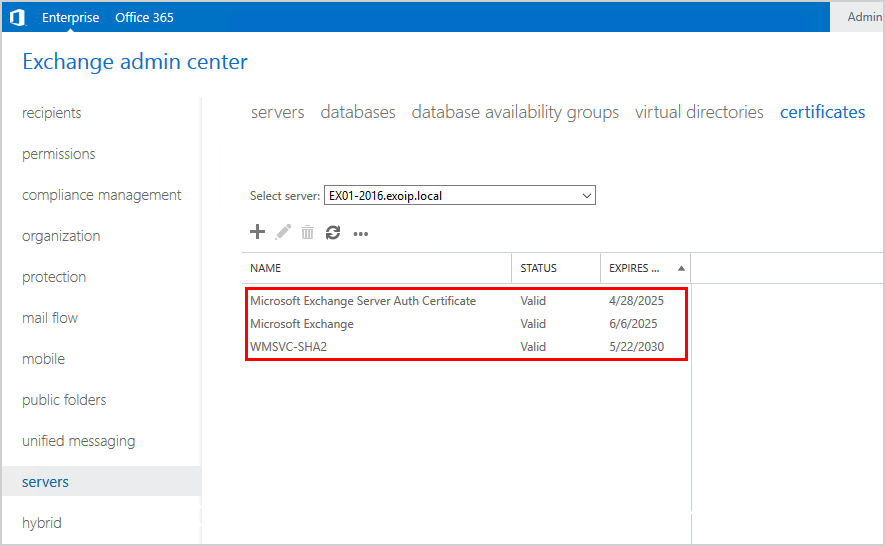Open mobile section
Viewport: 885px width, 546px height.
43,359
